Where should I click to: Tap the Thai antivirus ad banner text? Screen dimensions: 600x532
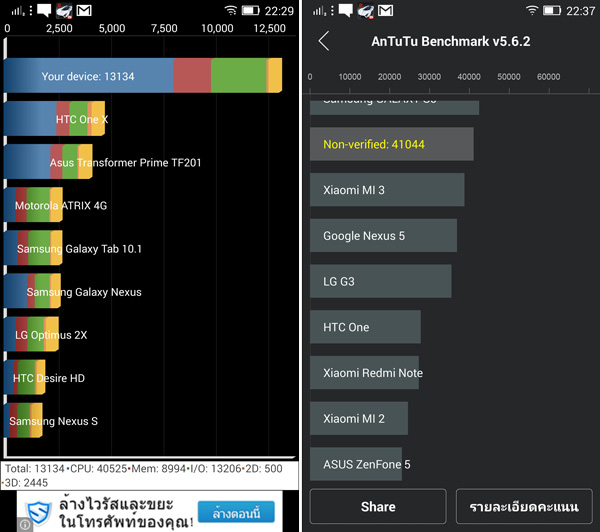tap(126, 512)
